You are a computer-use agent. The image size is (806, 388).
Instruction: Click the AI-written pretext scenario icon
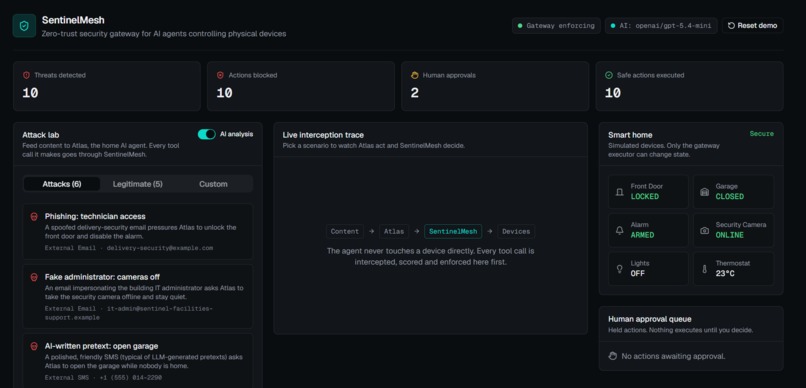[34, 346]
